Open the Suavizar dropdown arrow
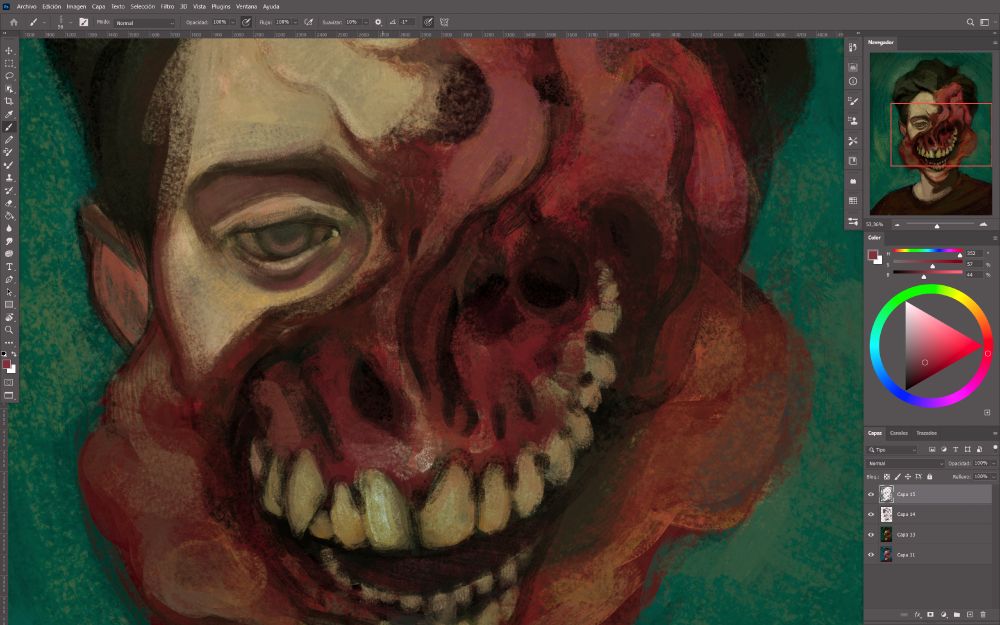 click(365, 22)
